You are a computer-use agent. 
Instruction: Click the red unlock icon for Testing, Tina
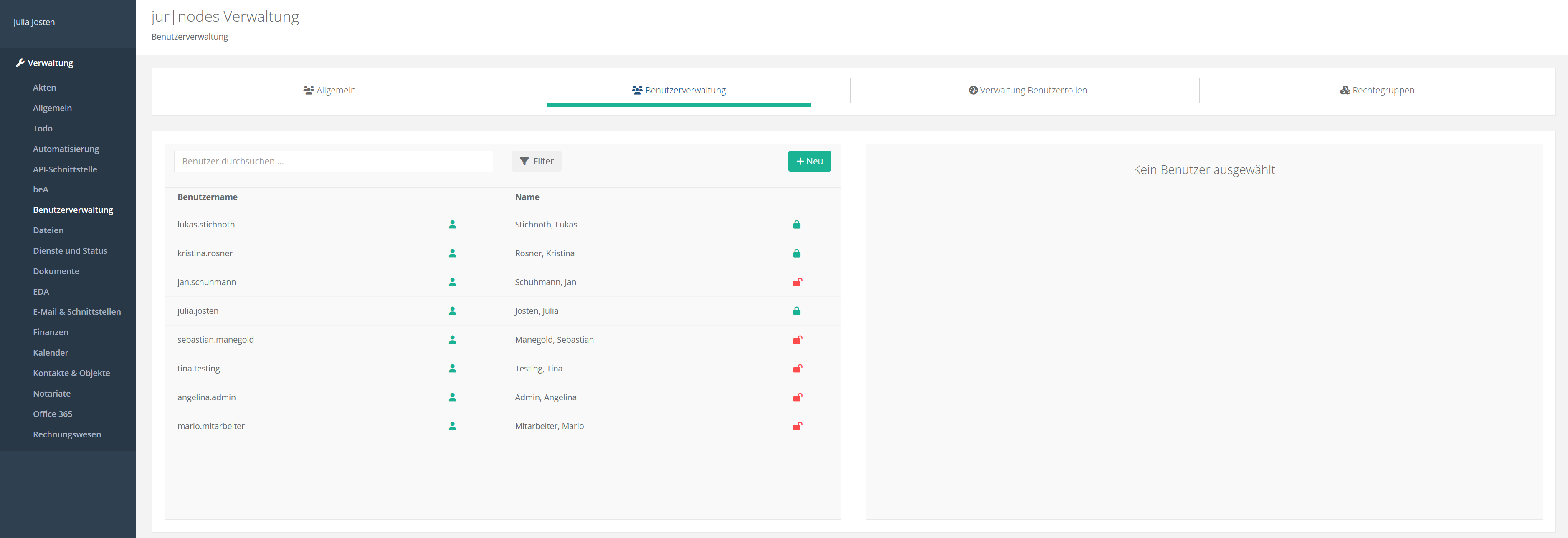(x=797, y=368)
